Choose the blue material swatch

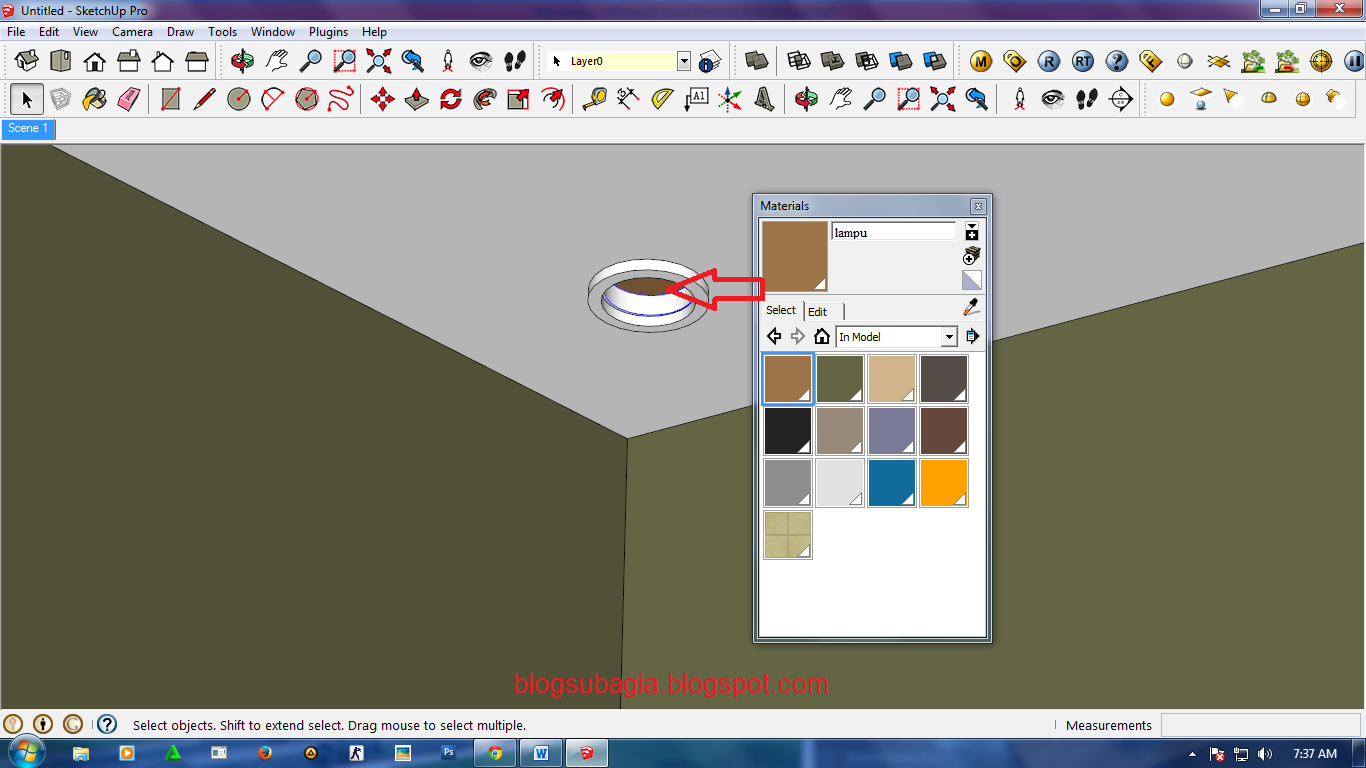click(x=892, y=483)
